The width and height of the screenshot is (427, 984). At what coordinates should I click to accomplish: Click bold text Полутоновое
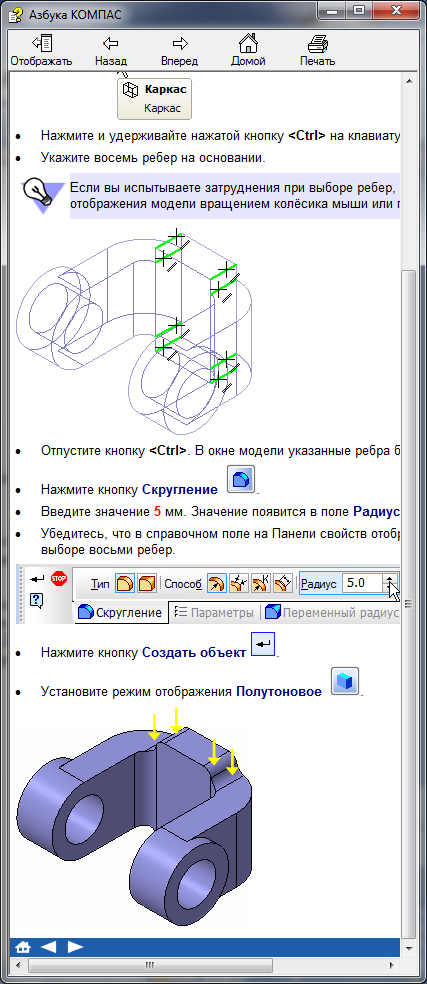279,692
